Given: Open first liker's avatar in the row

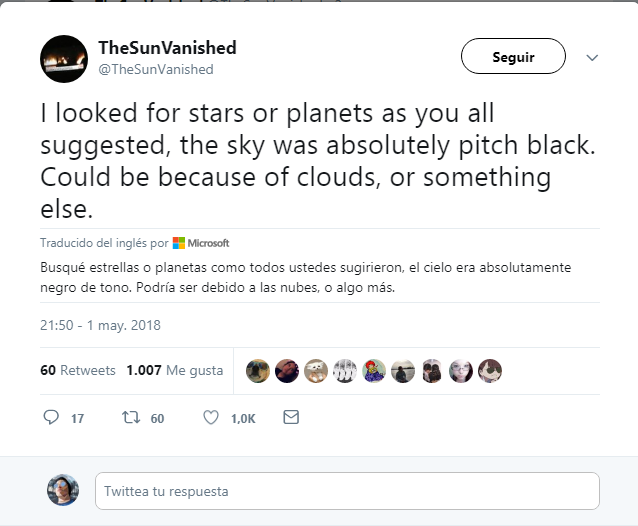Looking at the screenshot, I should coord(257,370).
